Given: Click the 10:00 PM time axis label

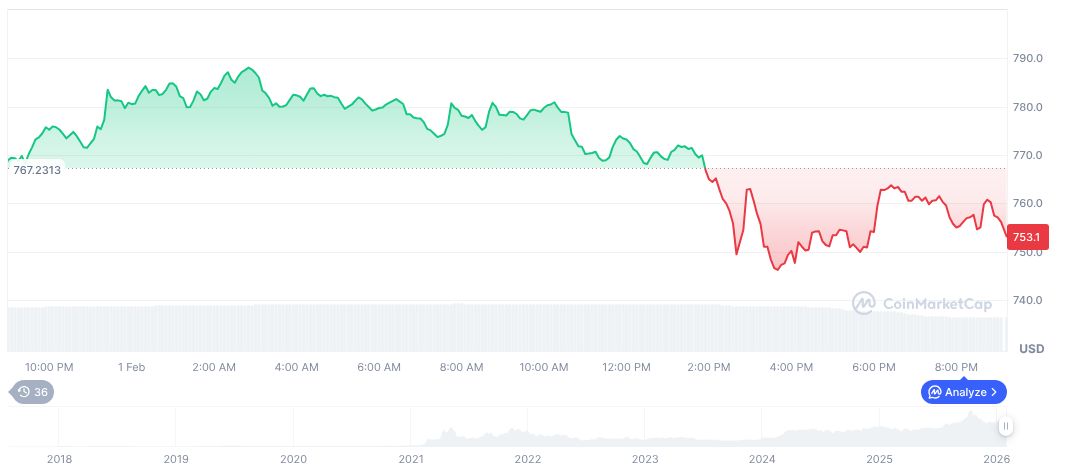Looking at the screenshot, I should (49, 367).
